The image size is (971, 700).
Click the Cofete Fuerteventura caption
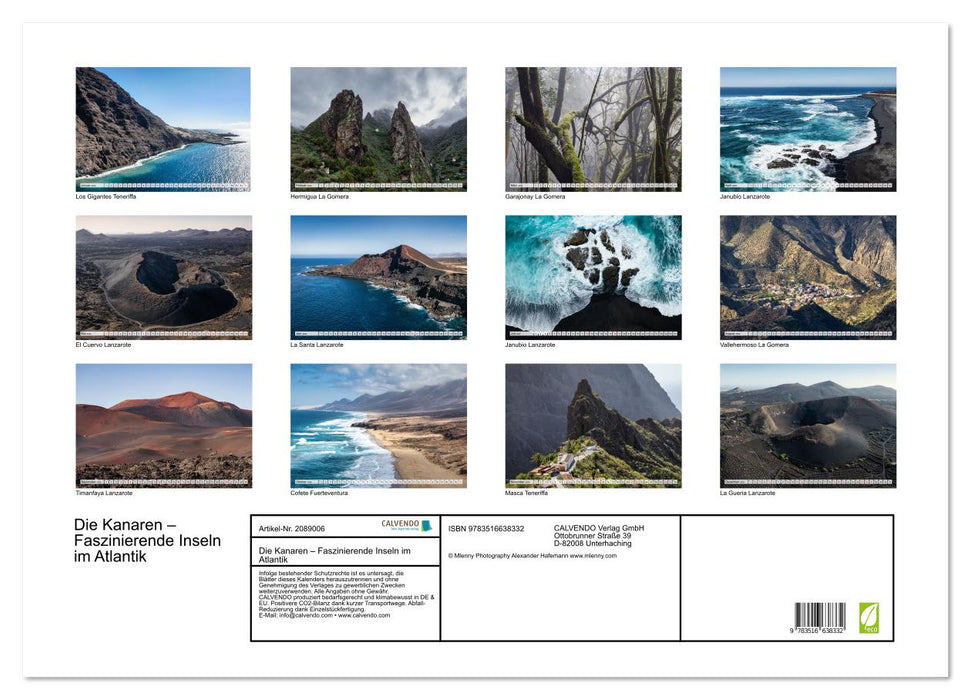[x=318, y=493]
